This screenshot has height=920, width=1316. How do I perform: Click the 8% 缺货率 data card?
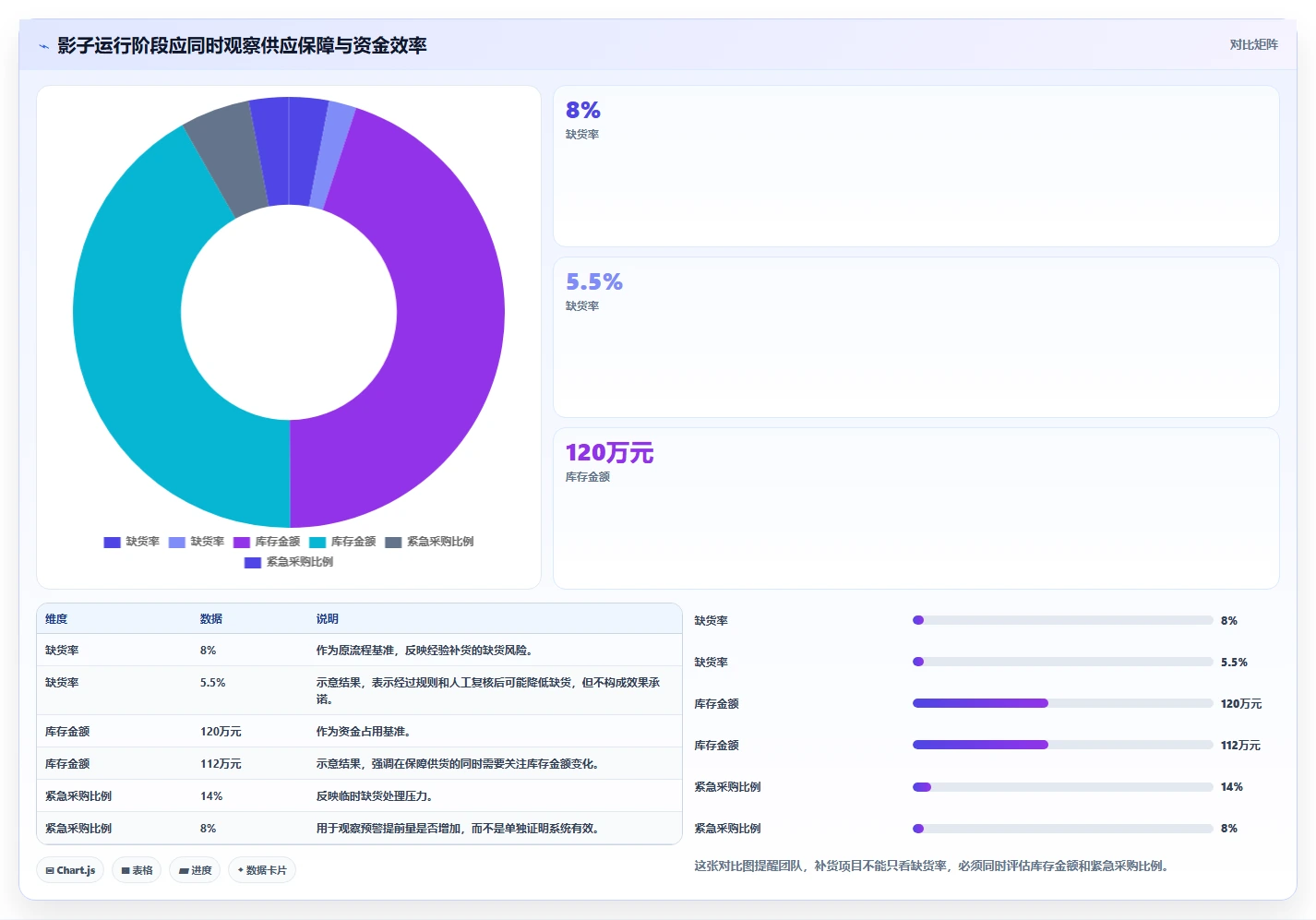tap(915, 166)
